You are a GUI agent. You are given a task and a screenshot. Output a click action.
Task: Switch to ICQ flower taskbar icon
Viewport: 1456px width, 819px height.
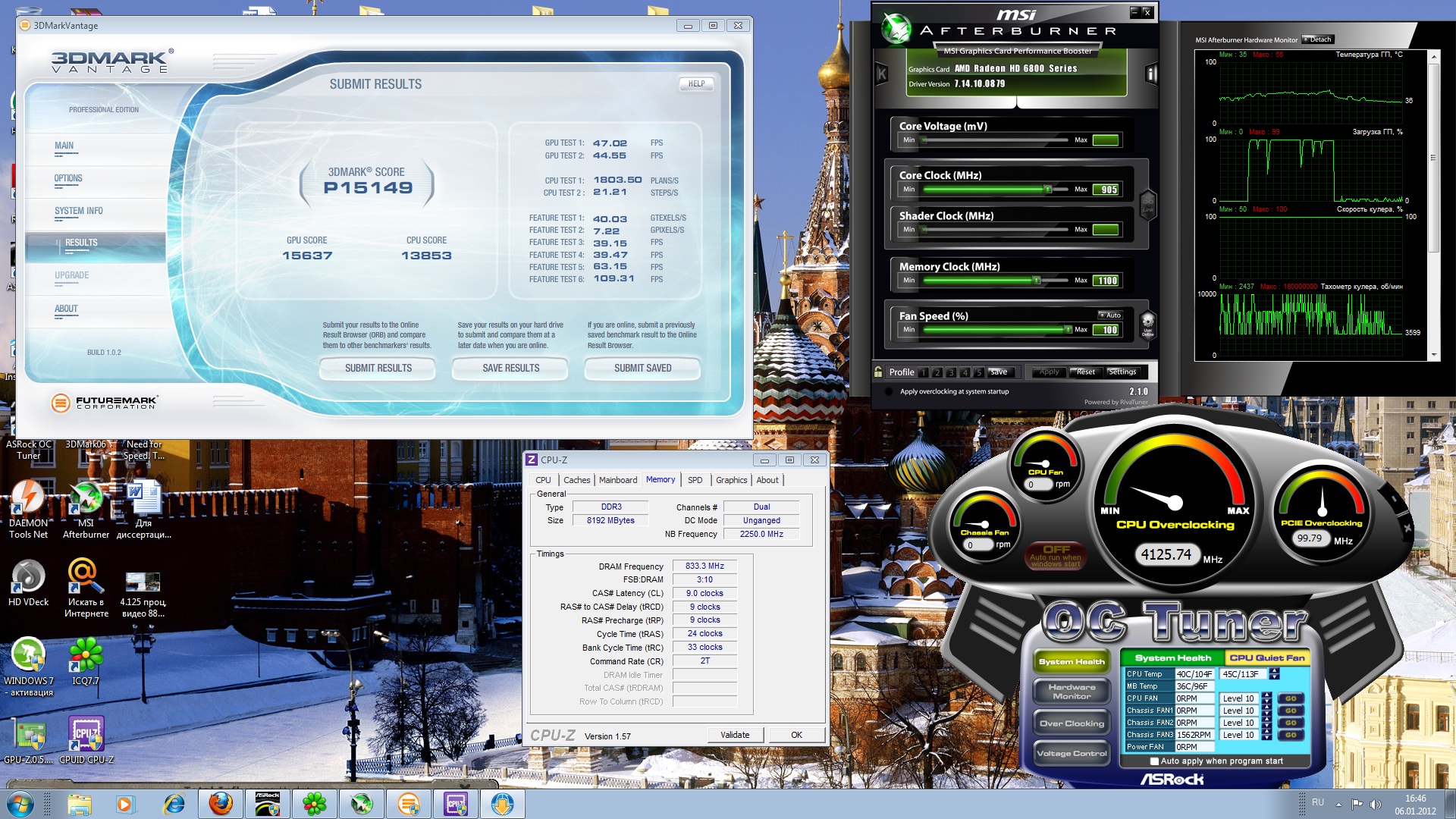point(315,804)
